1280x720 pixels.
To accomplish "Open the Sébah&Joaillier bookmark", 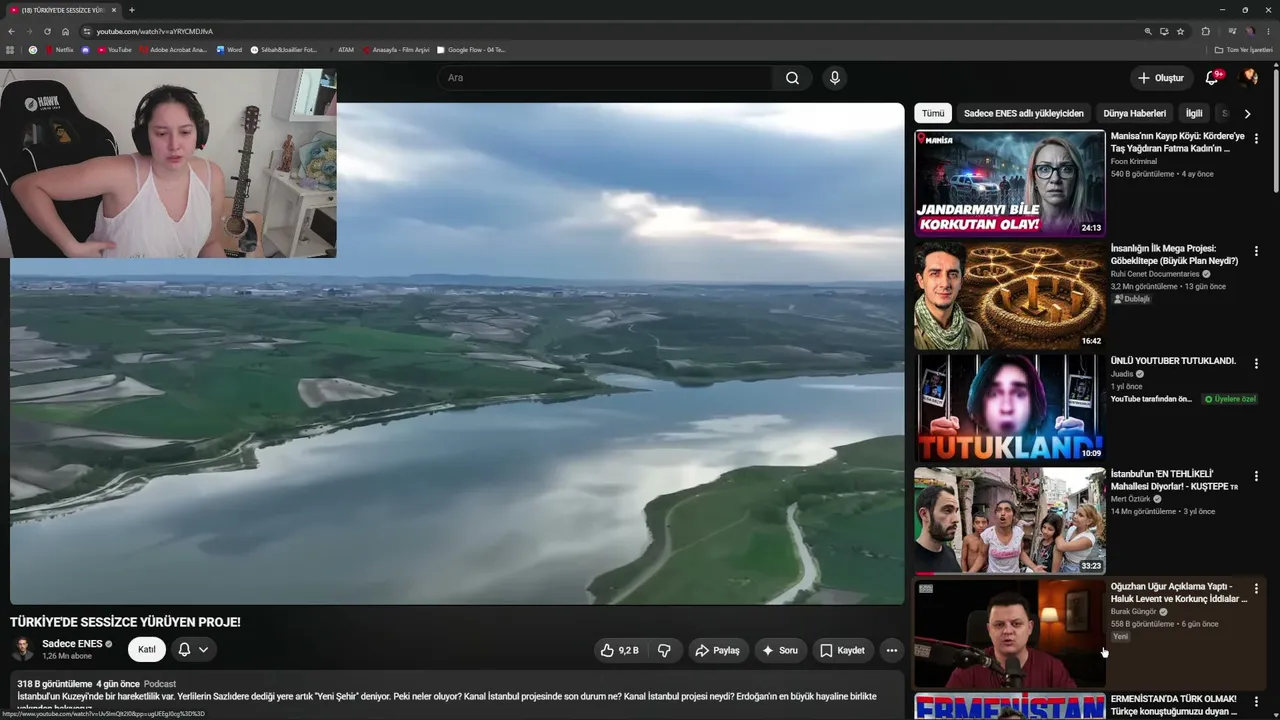I will (284, 49).
